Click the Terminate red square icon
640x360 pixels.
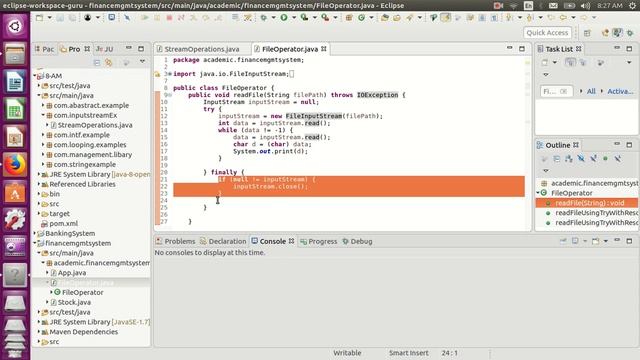[169, 18]
